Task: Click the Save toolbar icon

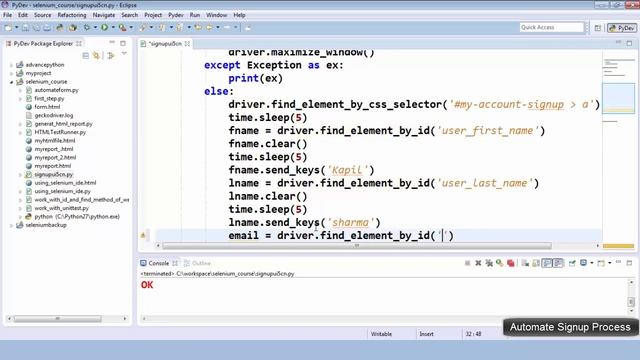Action: [x=25, y=27]
